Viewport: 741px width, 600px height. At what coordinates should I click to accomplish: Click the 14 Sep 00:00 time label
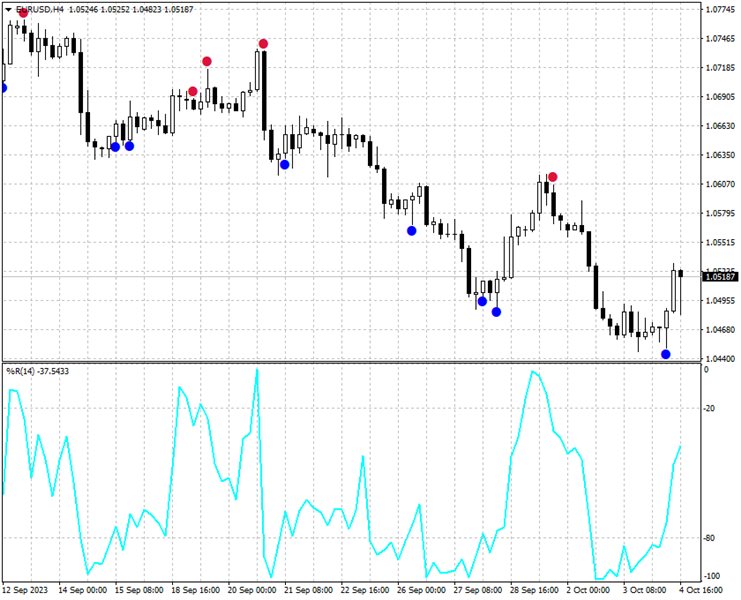[82, 590]
